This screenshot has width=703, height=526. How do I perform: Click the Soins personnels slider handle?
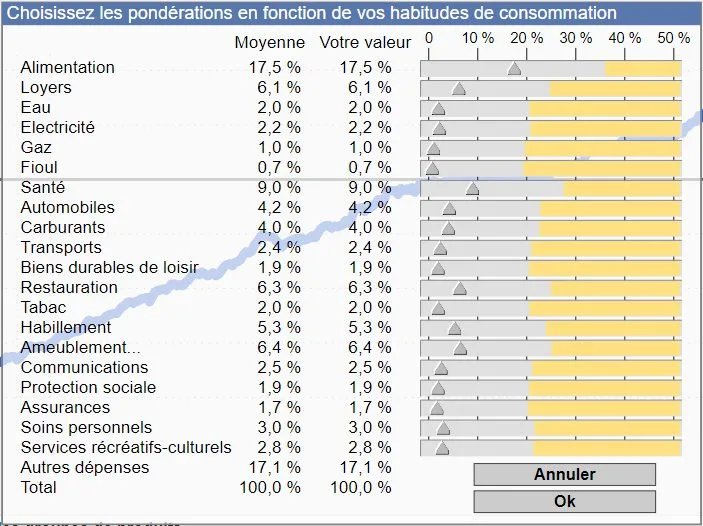(443, 429)
